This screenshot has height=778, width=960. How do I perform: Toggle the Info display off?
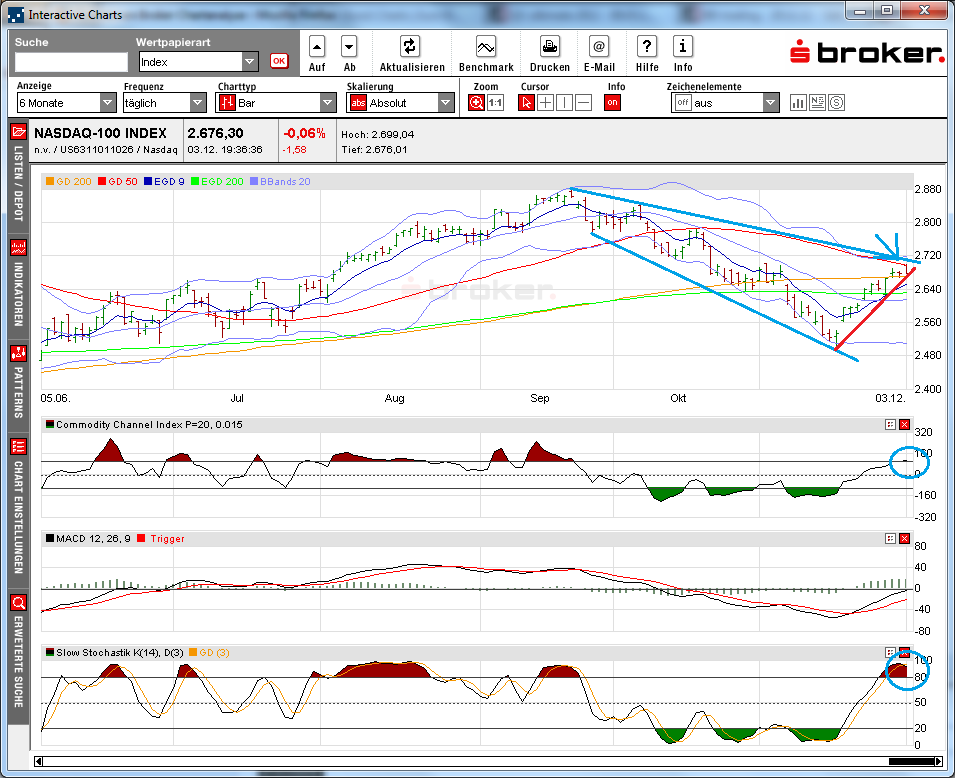pos(612,101)
